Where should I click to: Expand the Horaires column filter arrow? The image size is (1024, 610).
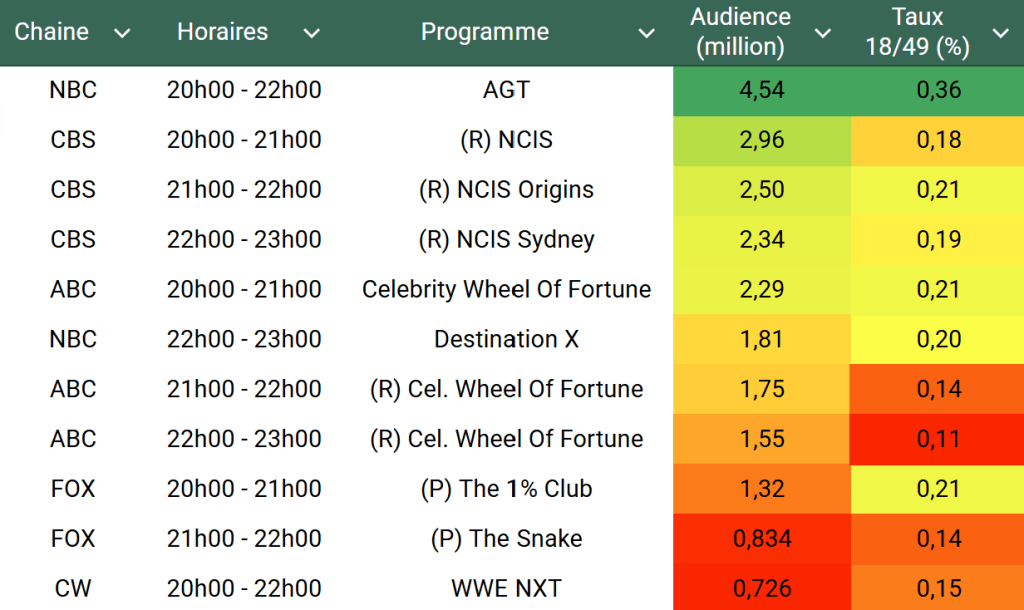point(312,33)
